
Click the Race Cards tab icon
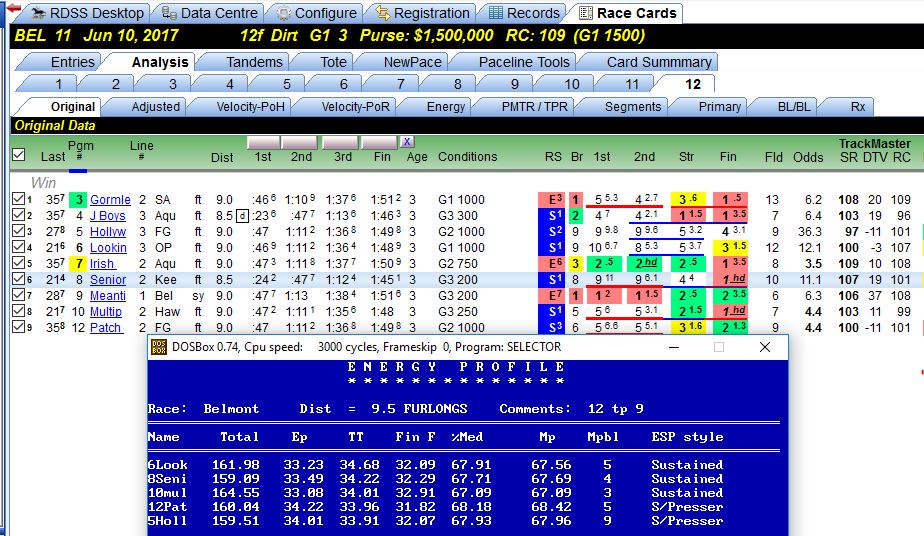tap(586, 13)
